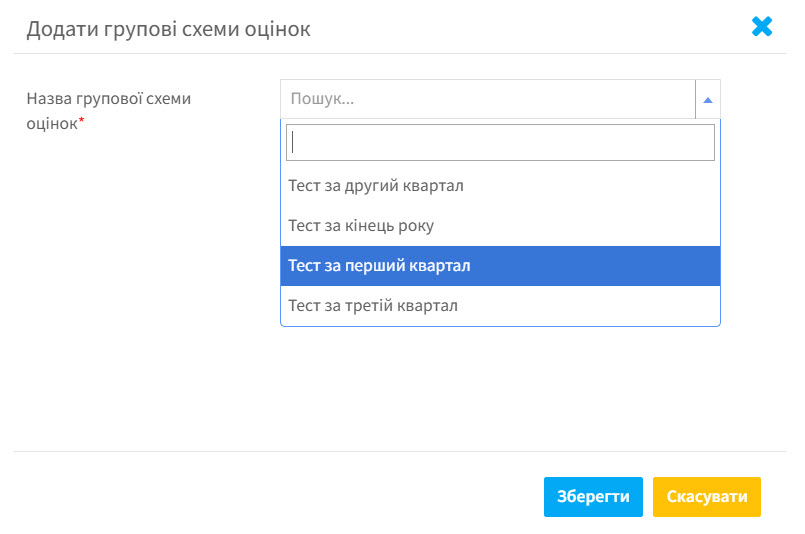805x534 pixels.
Task: Dismiss the modal via the top-right cross icon
Action: point(761,26)
